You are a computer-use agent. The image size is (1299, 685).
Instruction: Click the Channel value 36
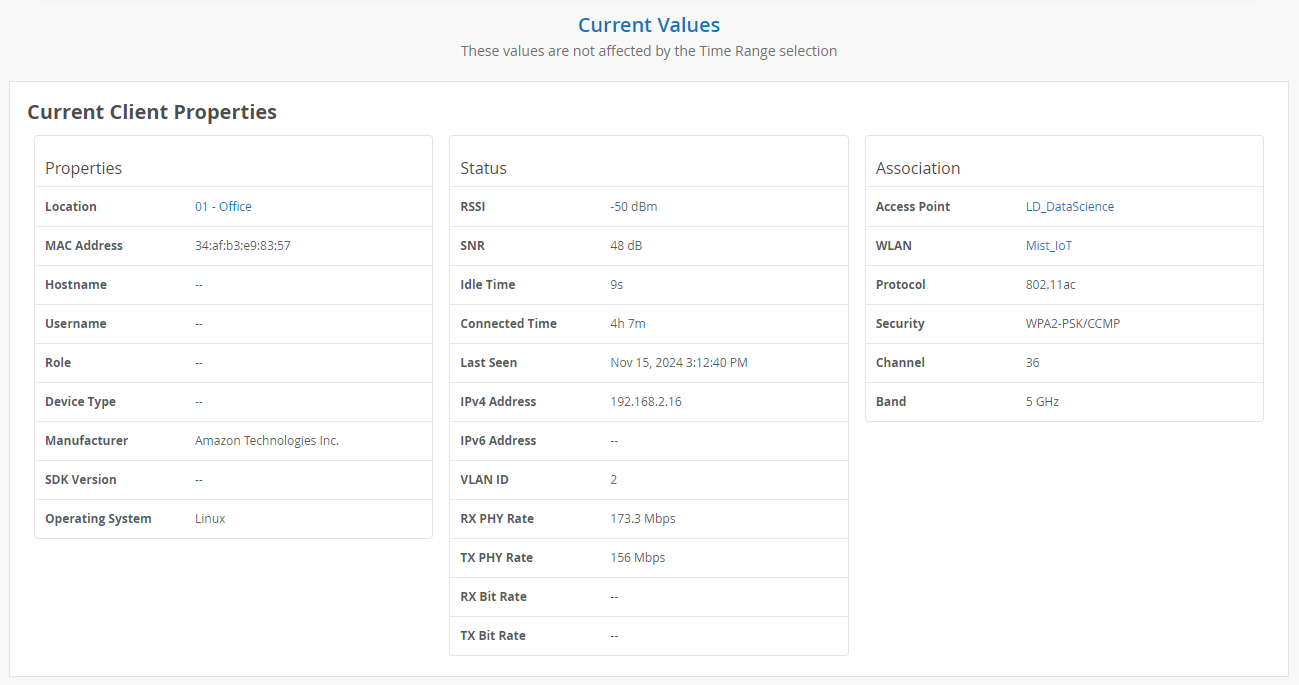[x=1032, y=363]
